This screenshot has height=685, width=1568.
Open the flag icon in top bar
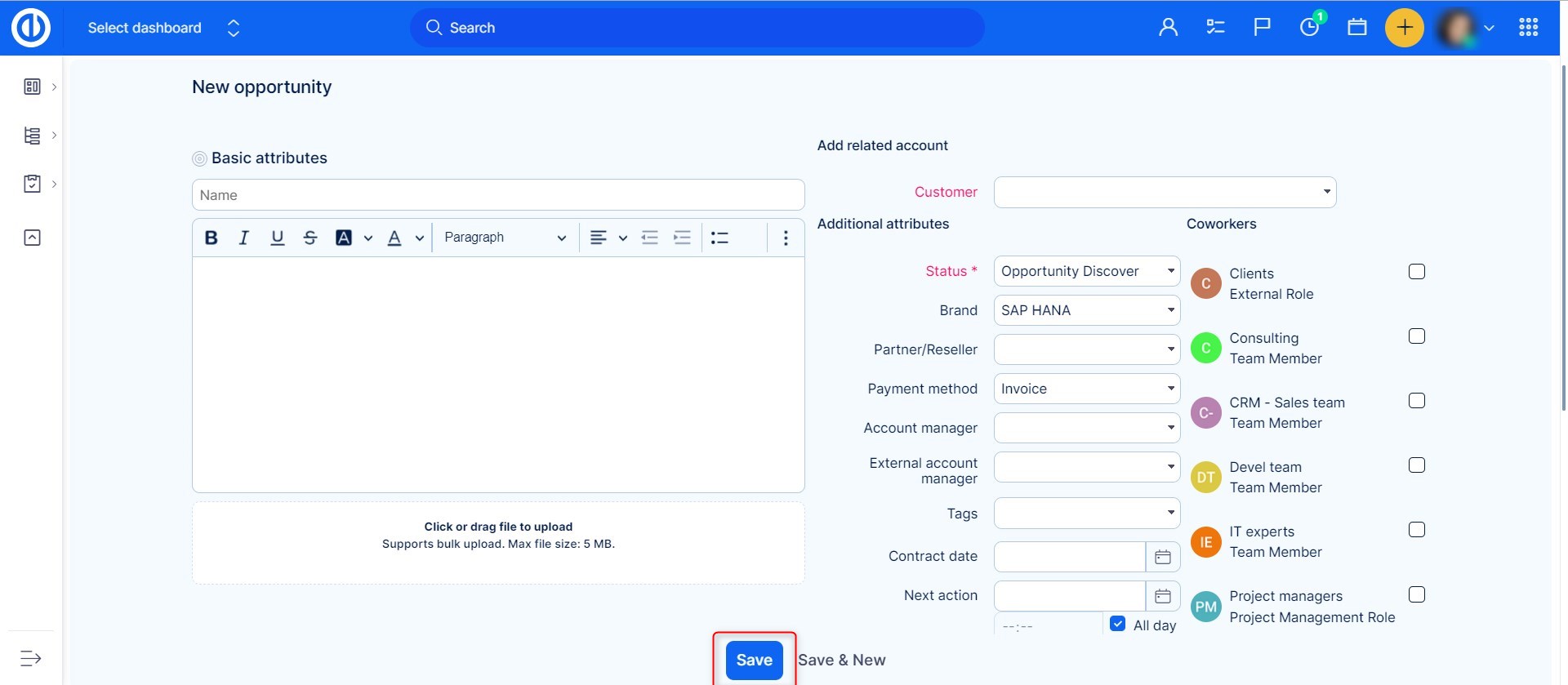(1262, 27)
